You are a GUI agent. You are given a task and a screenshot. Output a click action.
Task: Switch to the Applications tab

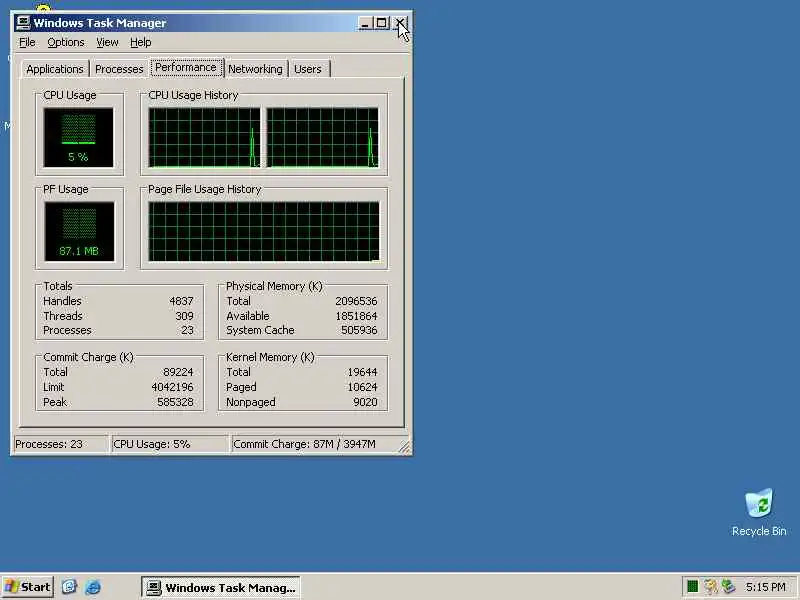pyautogui.click(x=55, y=69)
